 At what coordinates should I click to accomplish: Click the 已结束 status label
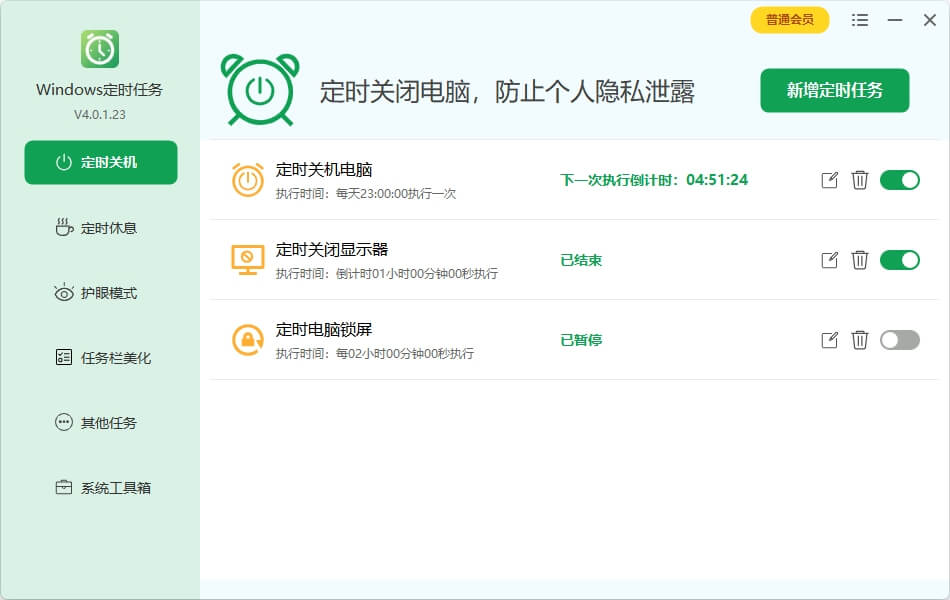pos(581,260)
